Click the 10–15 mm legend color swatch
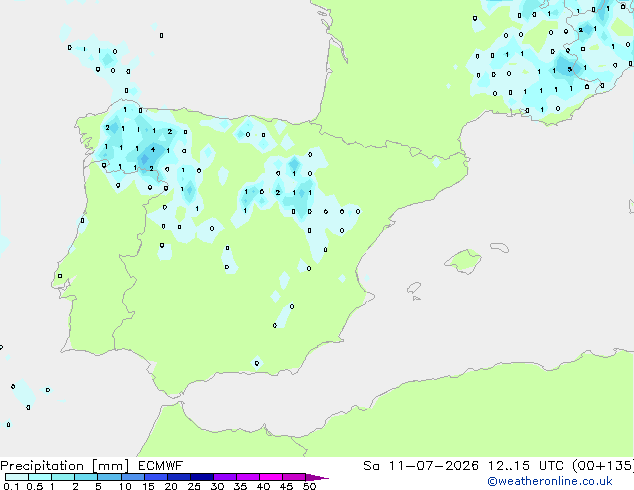The width and height of the screenshot is (634, 490). coord(132,477)
